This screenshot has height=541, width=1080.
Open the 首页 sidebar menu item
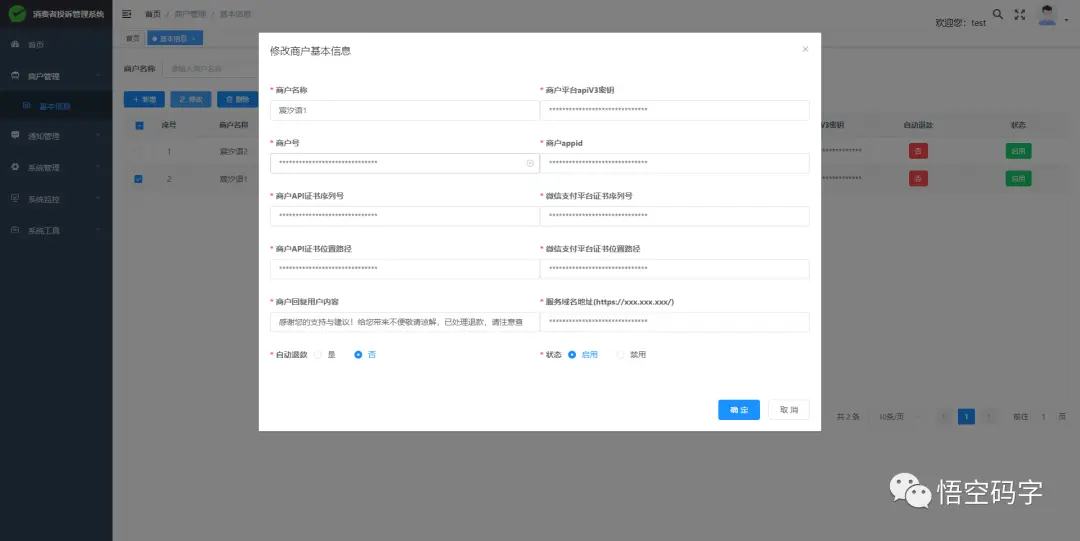tap(56, 45)
